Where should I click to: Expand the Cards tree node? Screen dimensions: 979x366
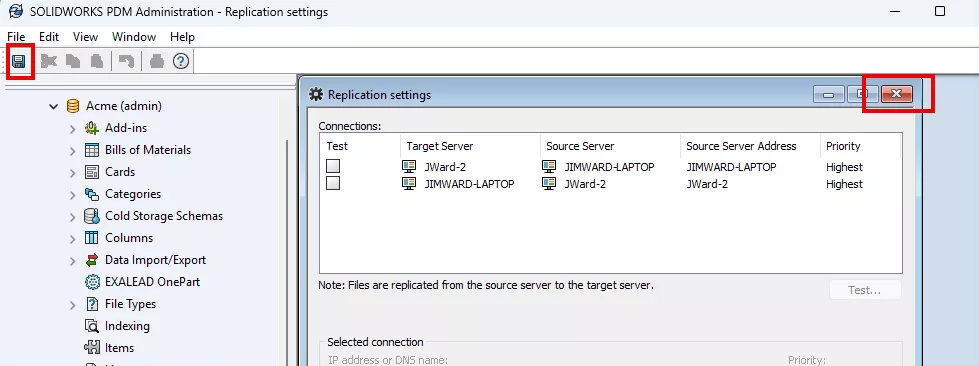point(72,173)
